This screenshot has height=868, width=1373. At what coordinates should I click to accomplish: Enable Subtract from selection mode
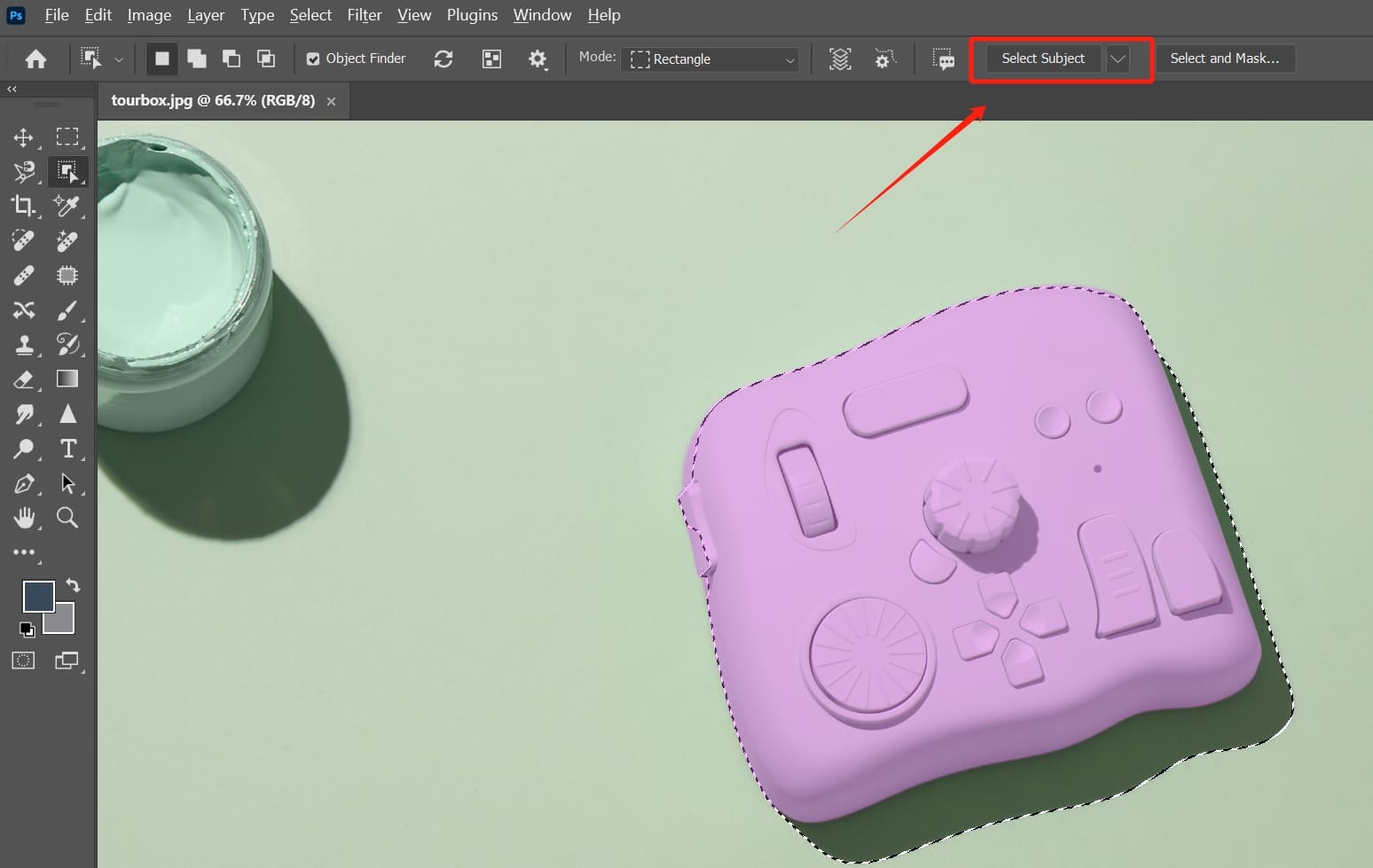(x=231, y=58)
